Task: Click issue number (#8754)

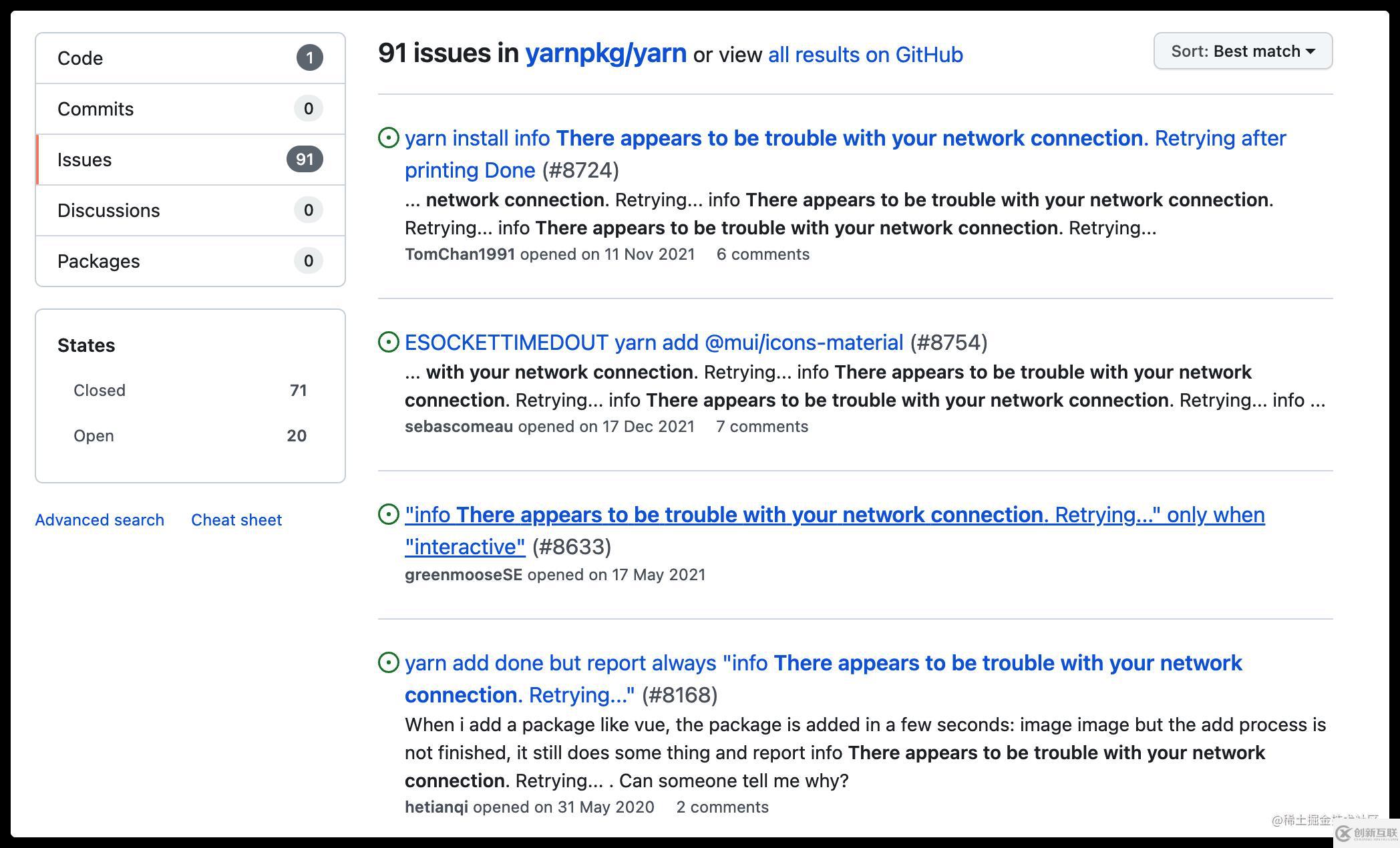Action: tap(948, 342)
